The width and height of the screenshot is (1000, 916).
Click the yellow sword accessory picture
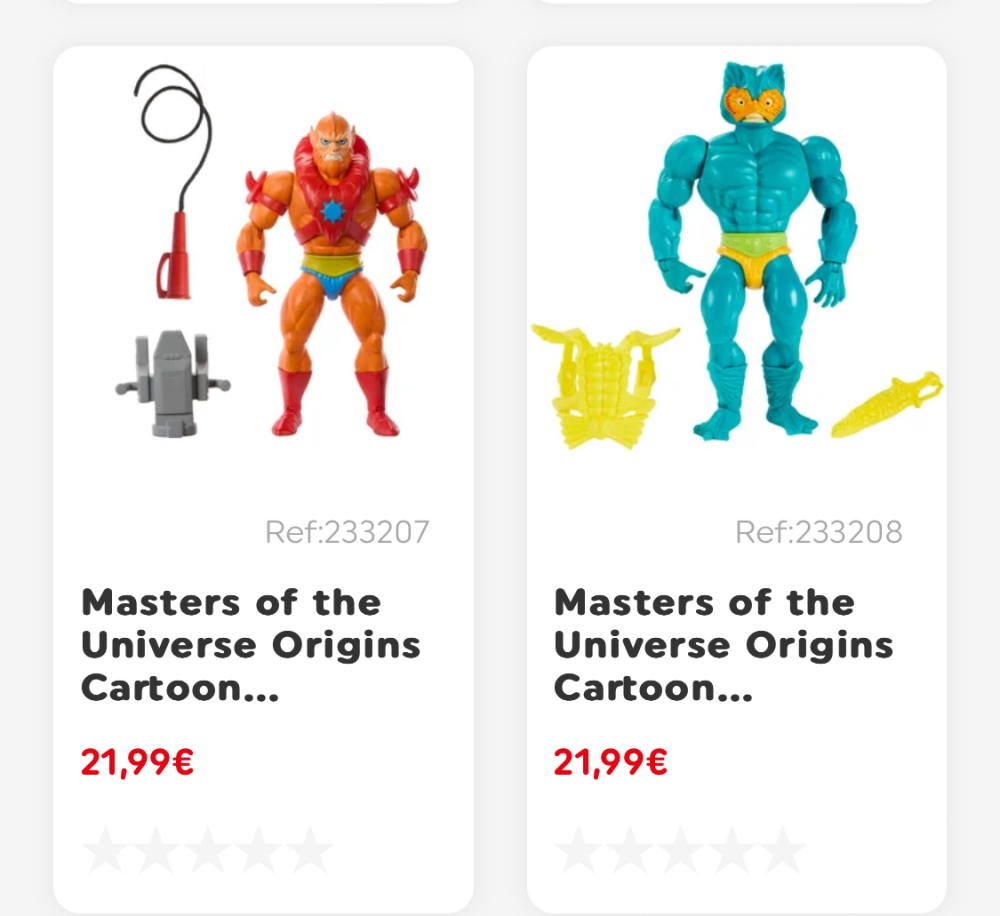pyautogui.click(x=887, y=404)
